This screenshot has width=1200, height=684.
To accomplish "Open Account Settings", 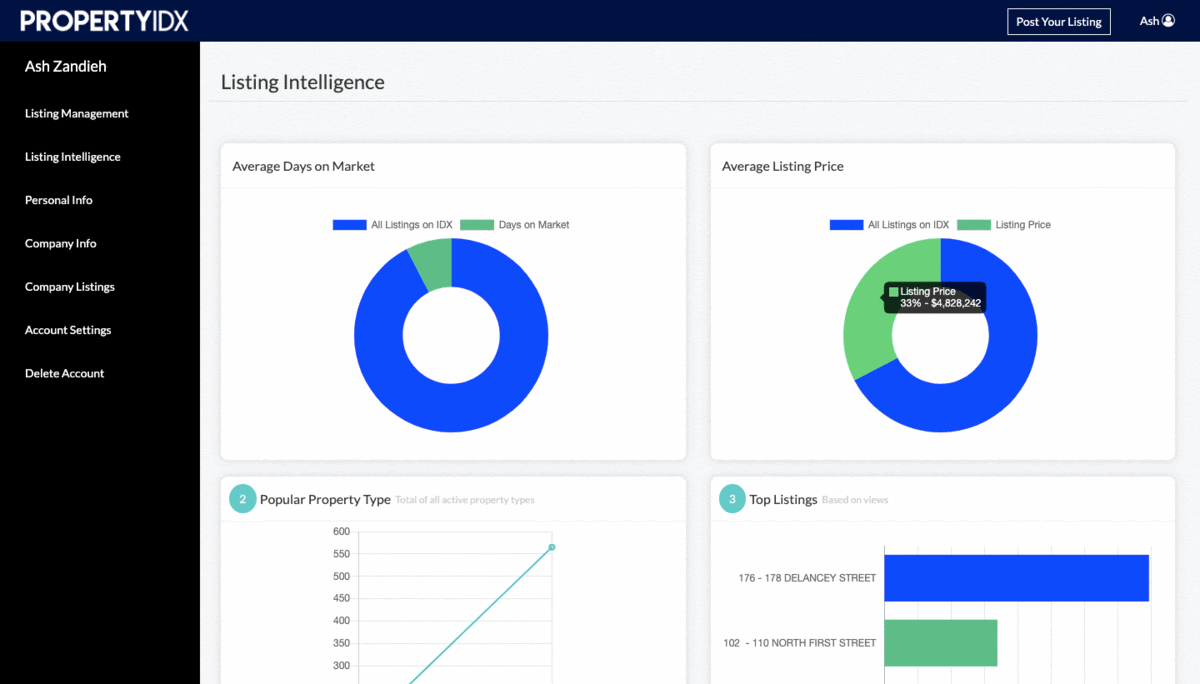I will 68,330.
